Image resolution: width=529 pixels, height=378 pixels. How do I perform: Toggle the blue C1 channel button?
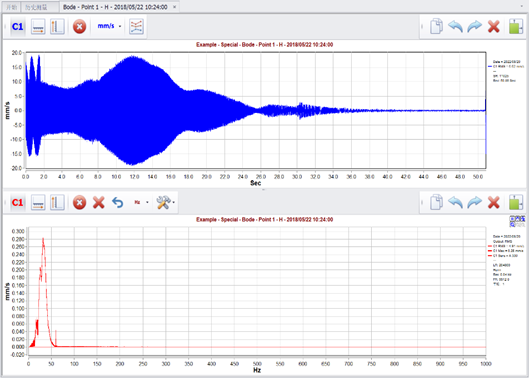pos(17,27)
